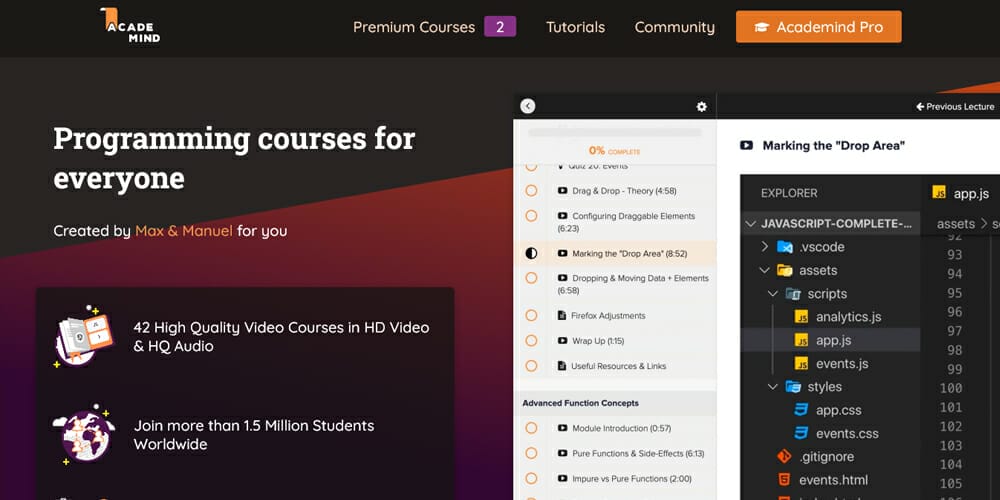Open lecture Module Introduction (0:57)

[622, 428]
